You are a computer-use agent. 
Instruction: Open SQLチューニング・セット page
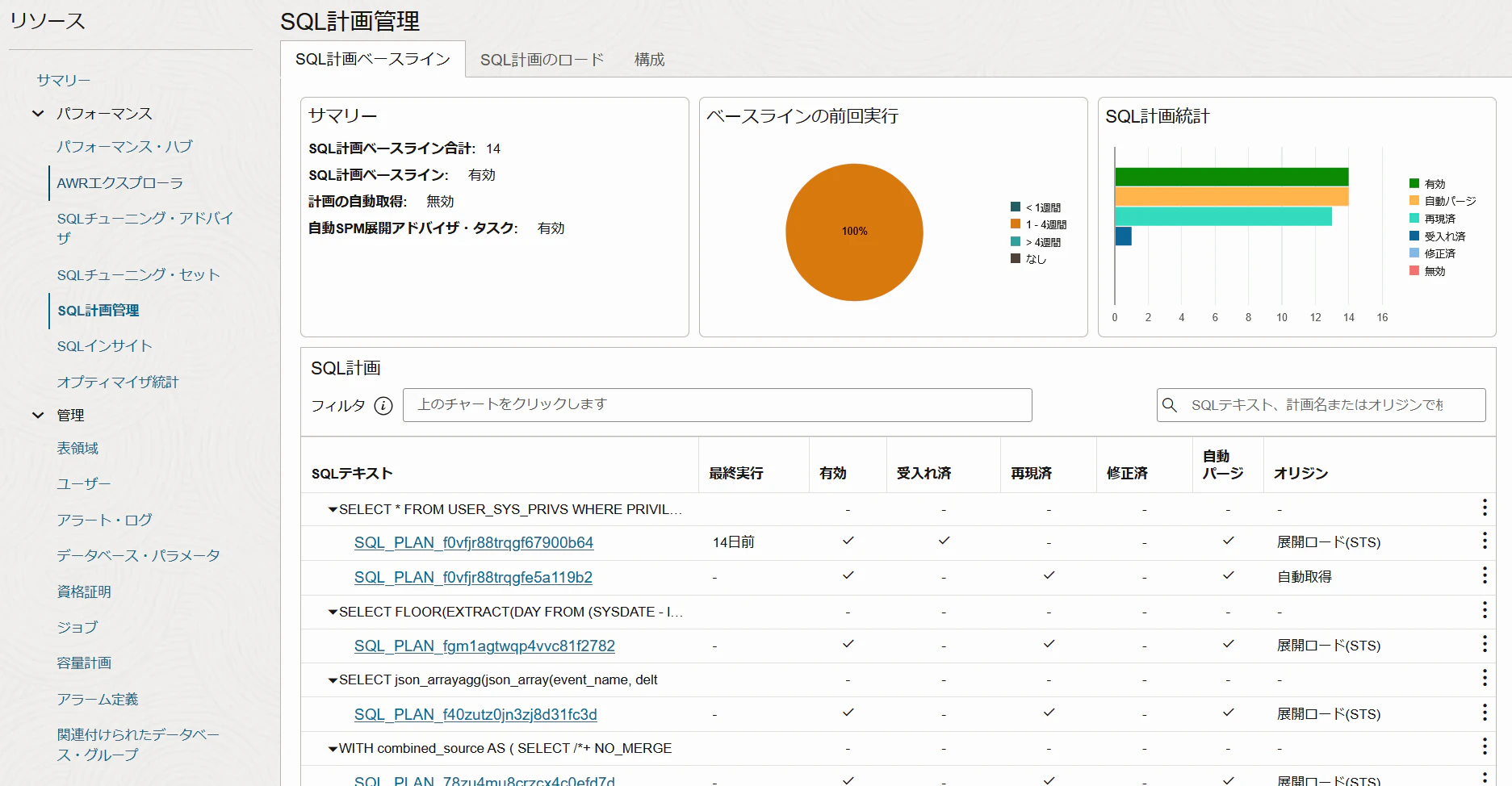(x=139, y=275)
